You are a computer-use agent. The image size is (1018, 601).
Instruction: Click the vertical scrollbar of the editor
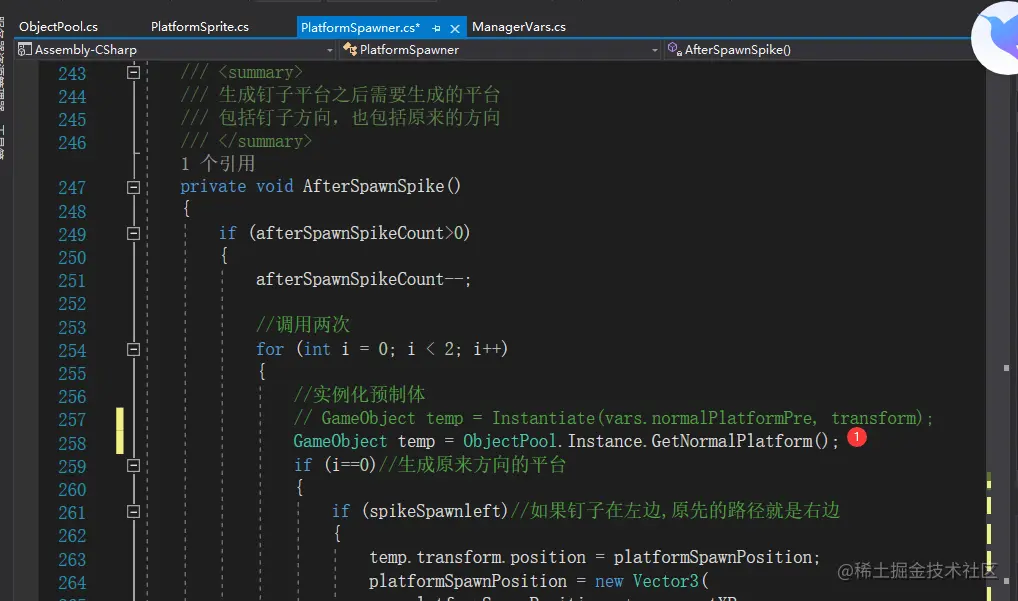1006,331
